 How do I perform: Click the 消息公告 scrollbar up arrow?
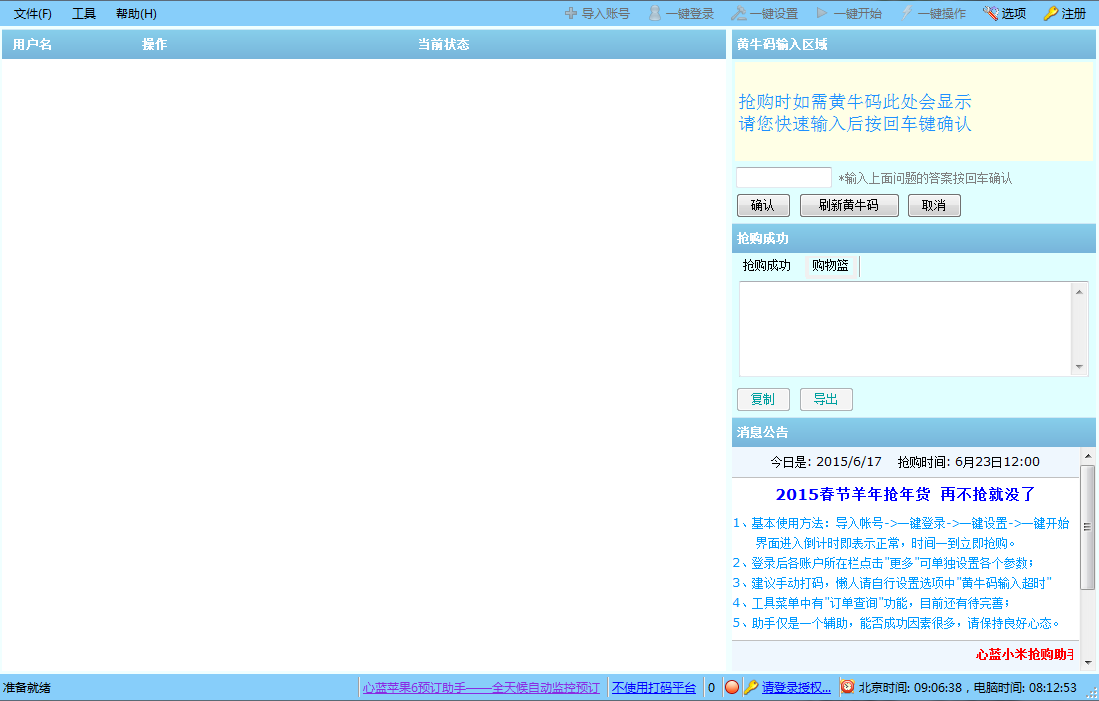pyautogui.click(x=1088, y=456)
